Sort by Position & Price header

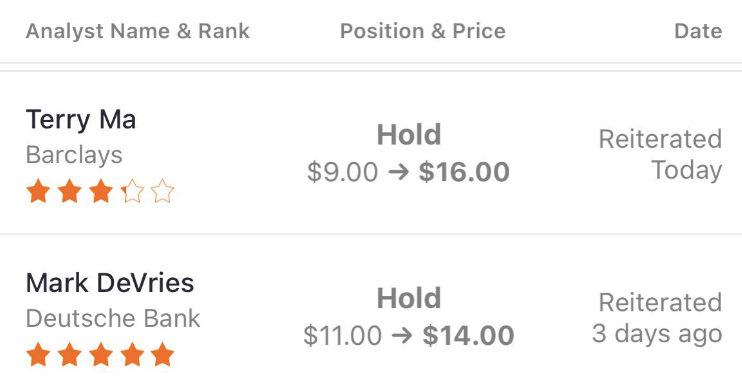click(423, 31)
